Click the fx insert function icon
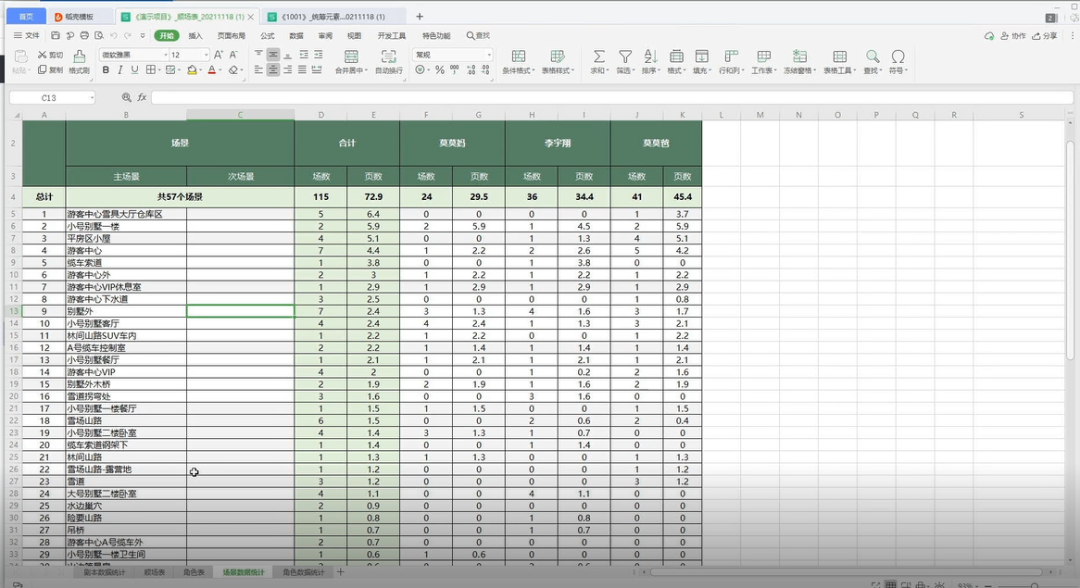The height and width of the screenshot is (588, 1080). pos(142,98)
